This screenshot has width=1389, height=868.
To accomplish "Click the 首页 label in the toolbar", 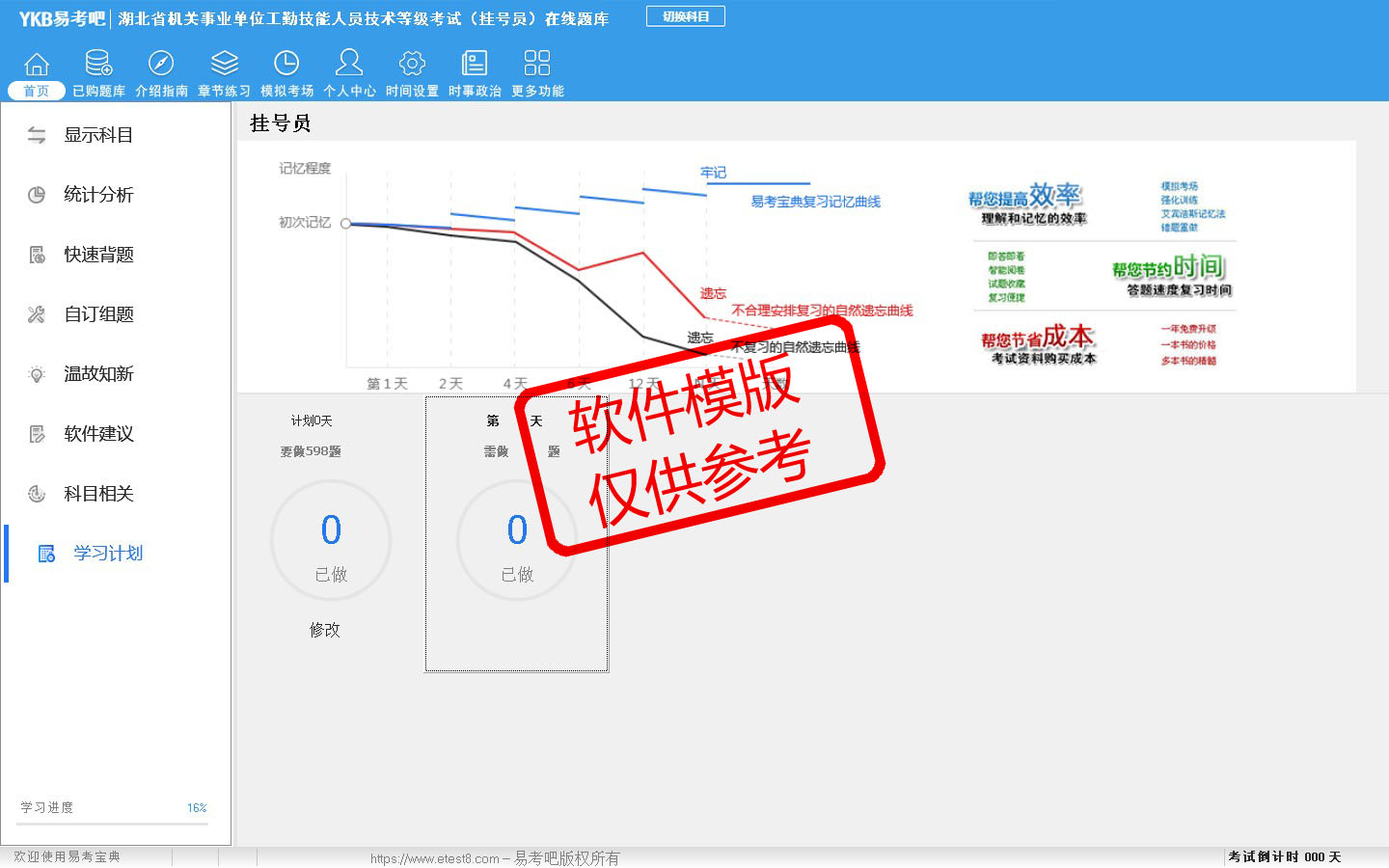I will [37, 91].
